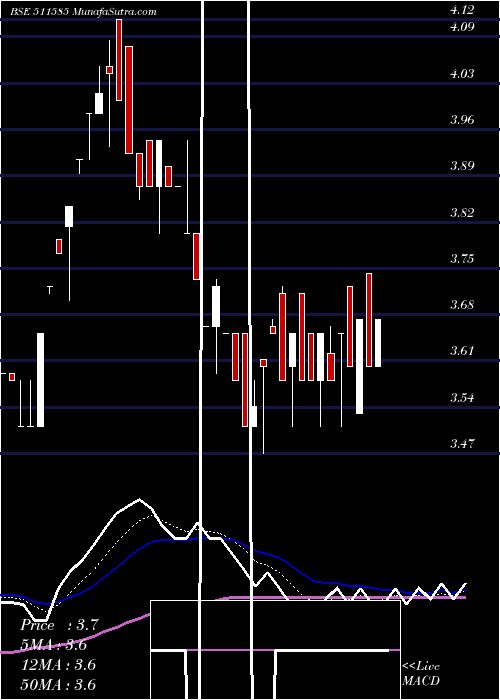Click the 4.12 price axis label
The image size is (500, 700).
click(462, 9)
